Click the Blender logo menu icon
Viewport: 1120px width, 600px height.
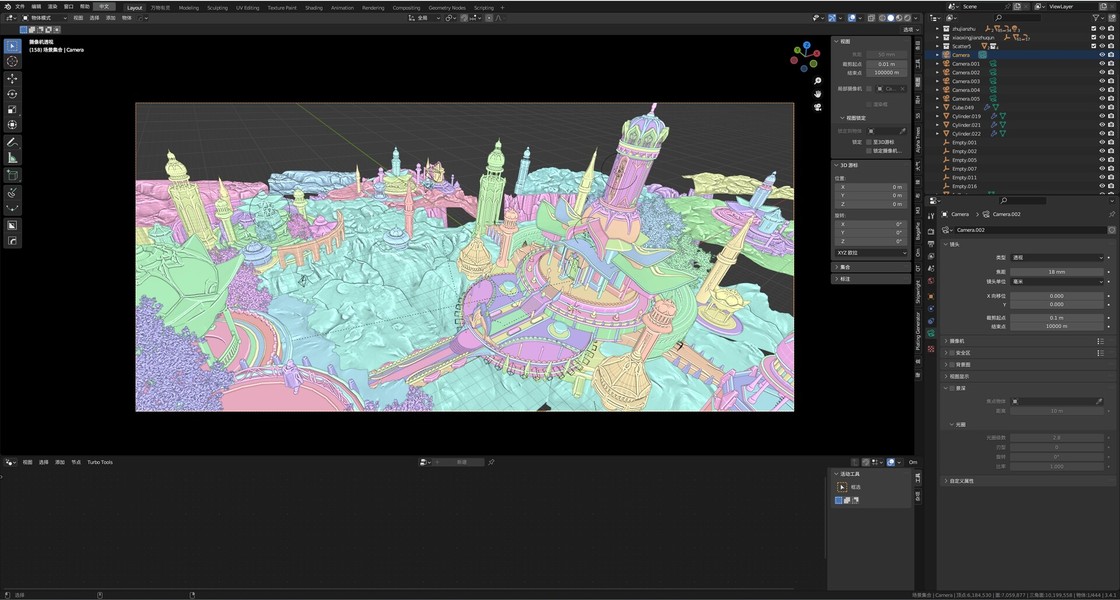coord(6,6)
